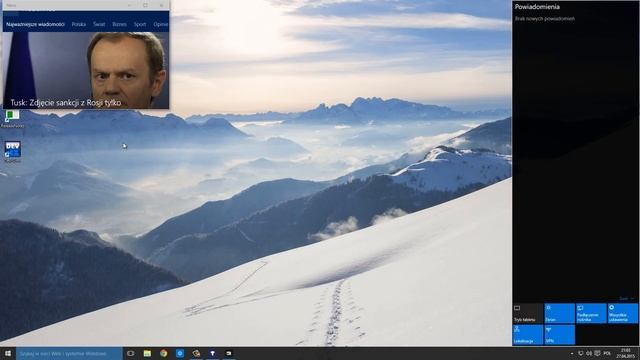Switch to Polska tab in News
Viewport: 640px width, 360px height.
(78, 24)
